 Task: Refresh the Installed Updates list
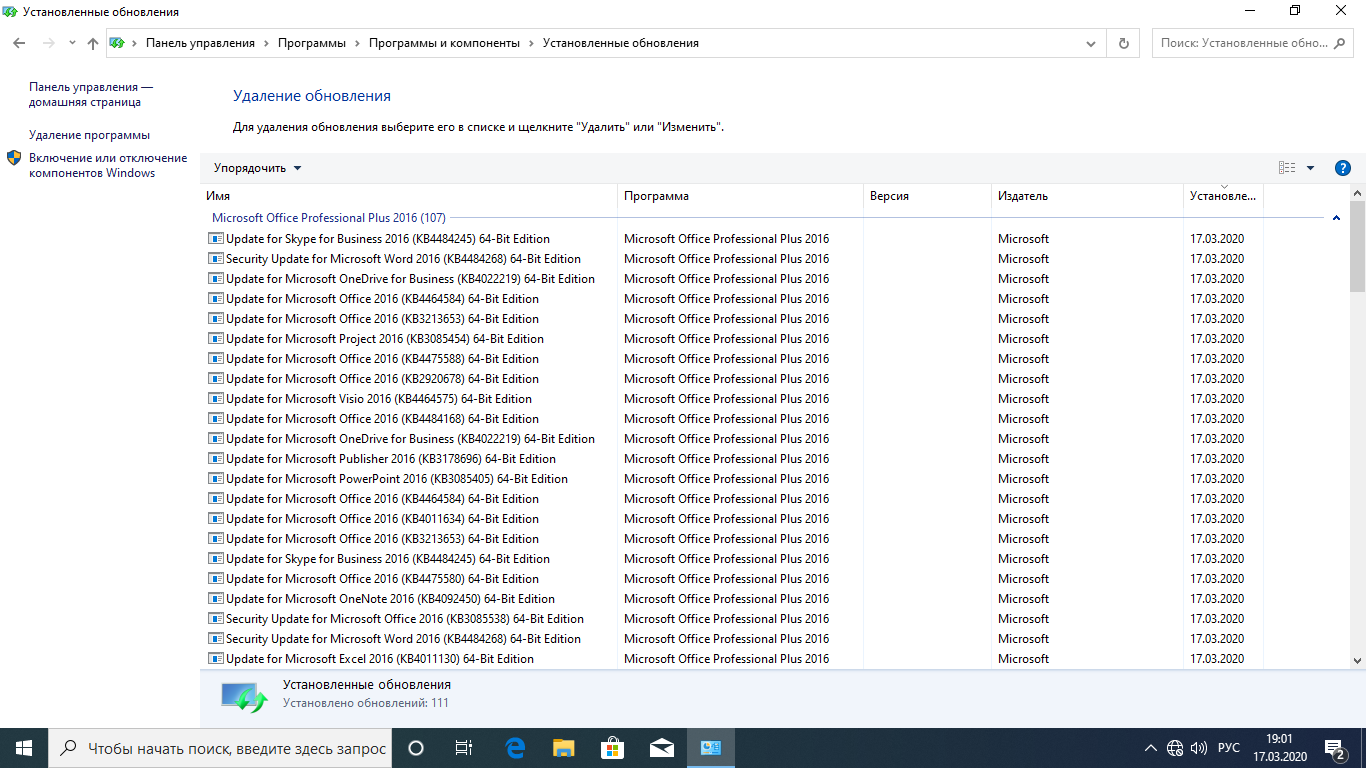pyautogui.click(x=1123, y=43)
